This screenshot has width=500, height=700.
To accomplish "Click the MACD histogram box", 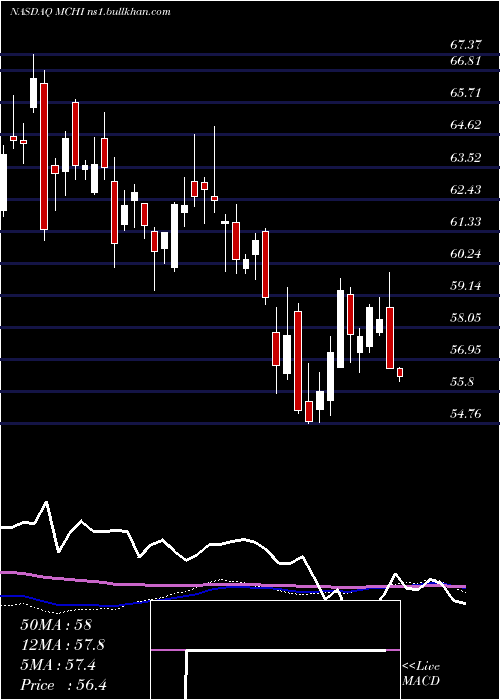I will [x=275, y=650].
